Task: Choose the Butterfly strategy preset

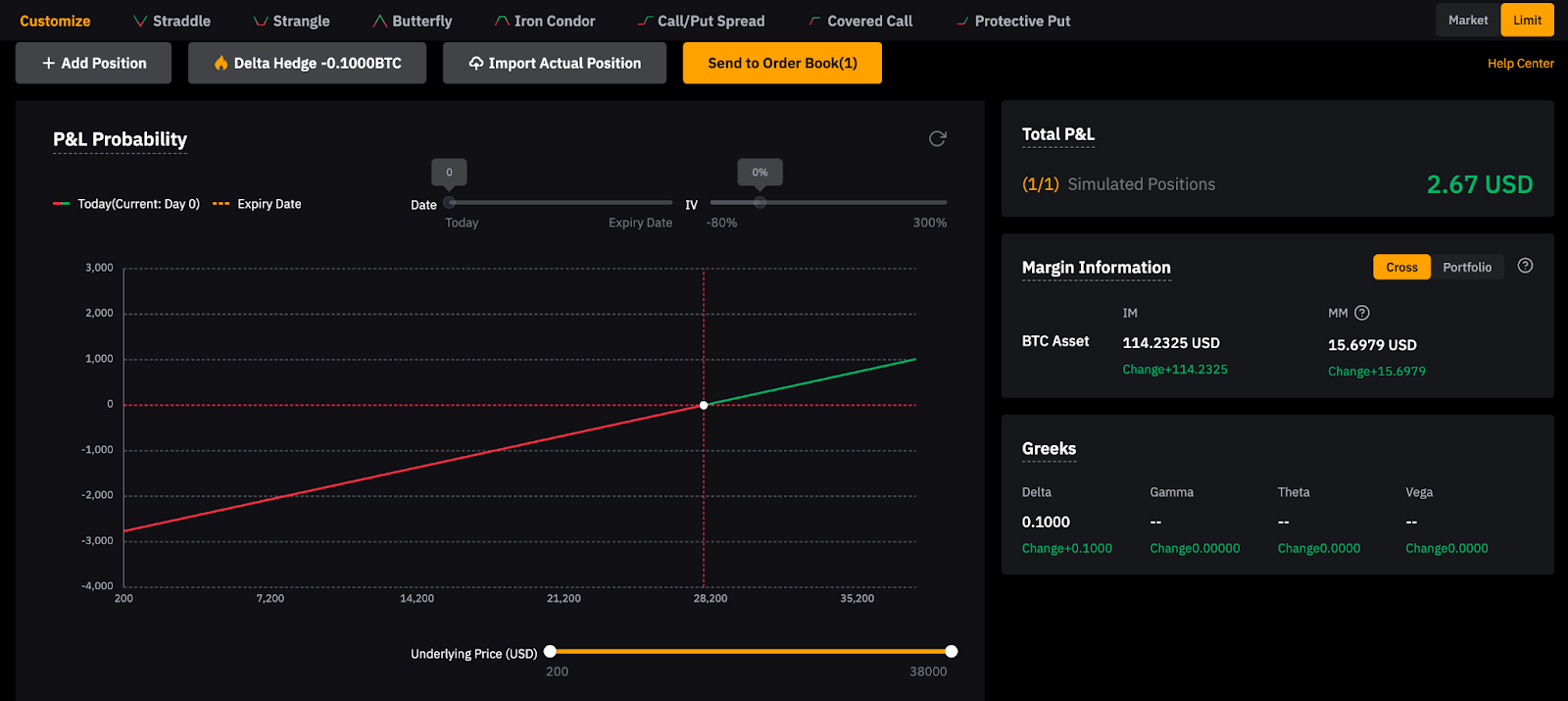Action: pyautogui.click(x=413, y=21)
